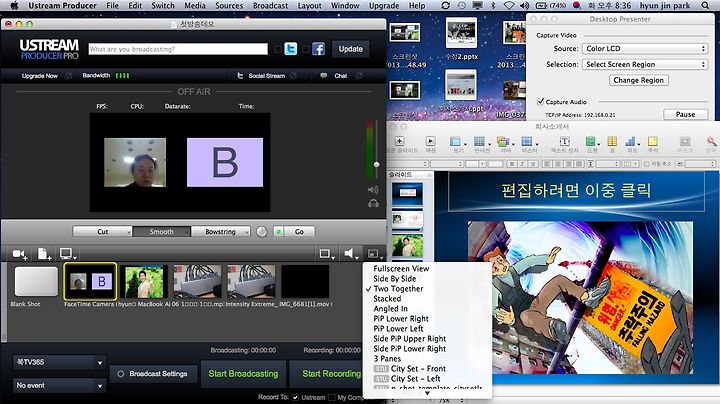Click the Go transition button
This screenshot has width=720, height=404.
299,232
